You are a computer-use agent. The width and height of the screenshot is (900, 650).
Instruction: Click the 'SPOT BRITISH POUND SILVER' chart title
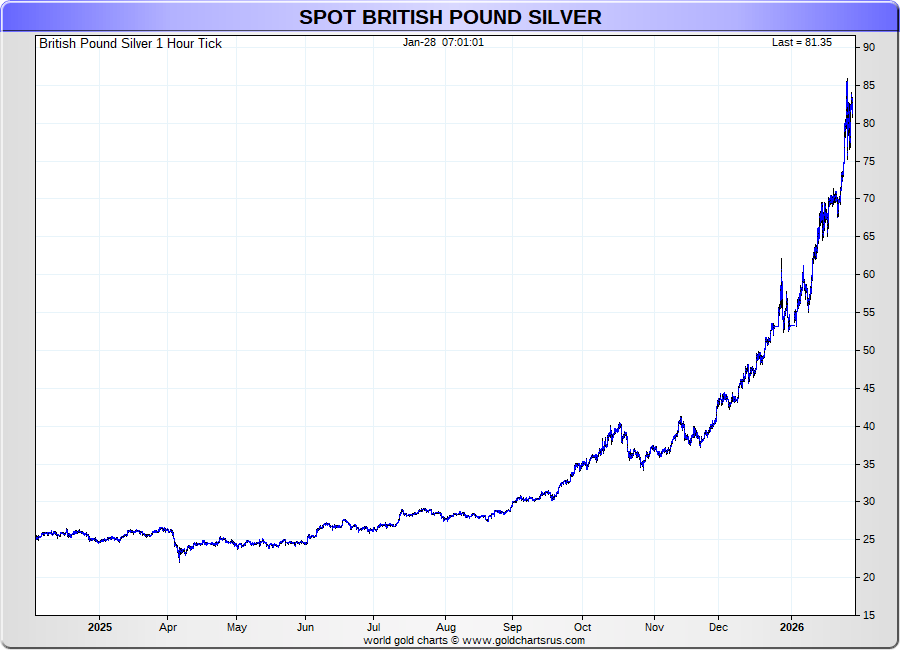(x=450, y=17)
